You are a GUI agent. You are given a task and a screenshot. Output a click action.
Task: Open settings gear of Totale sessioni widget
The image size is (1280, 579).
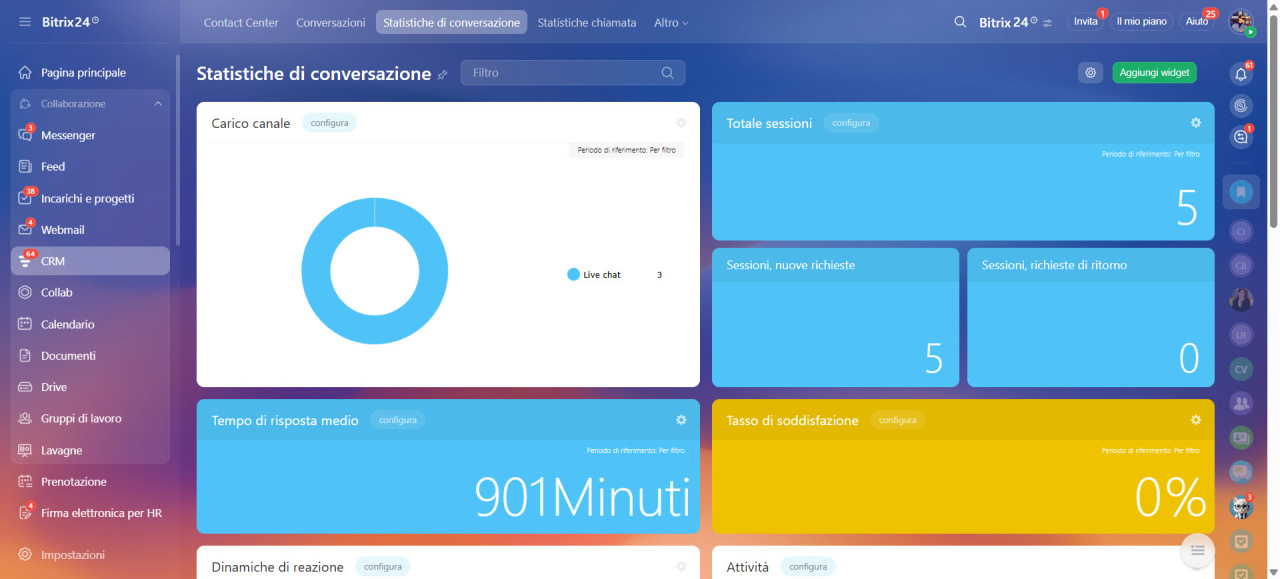1195,123
